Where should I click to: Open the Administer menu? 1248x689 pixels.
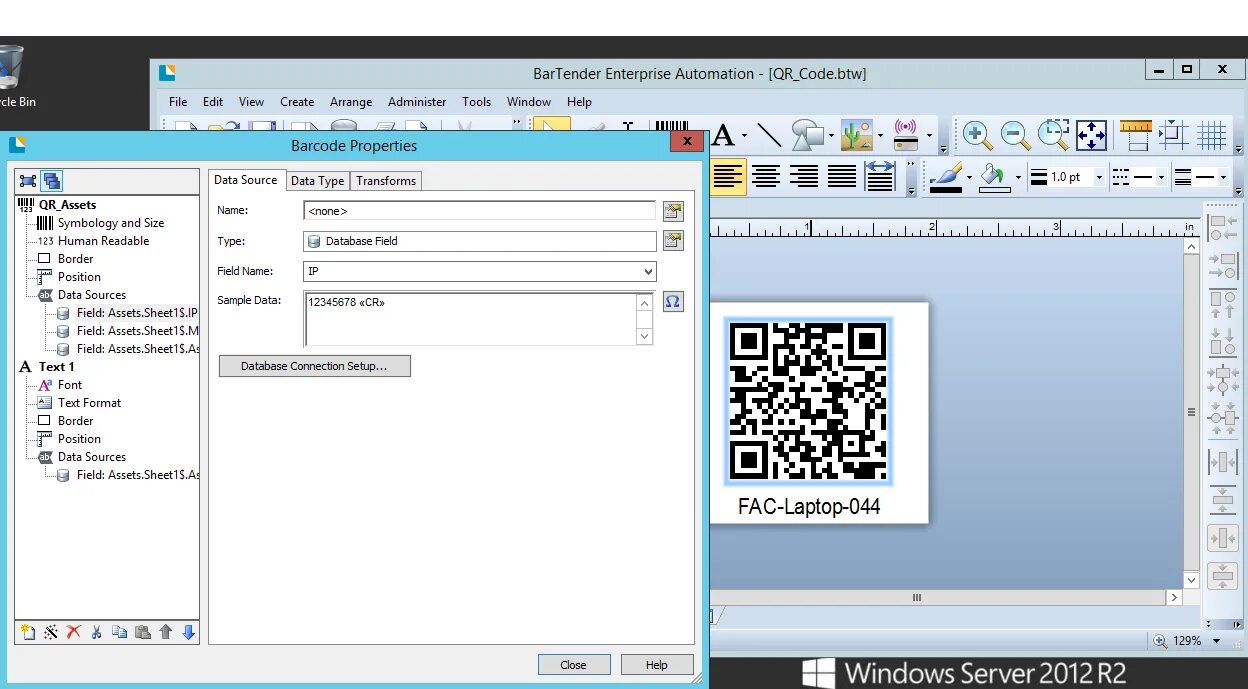pyautogui.click(x=417, y=102)
